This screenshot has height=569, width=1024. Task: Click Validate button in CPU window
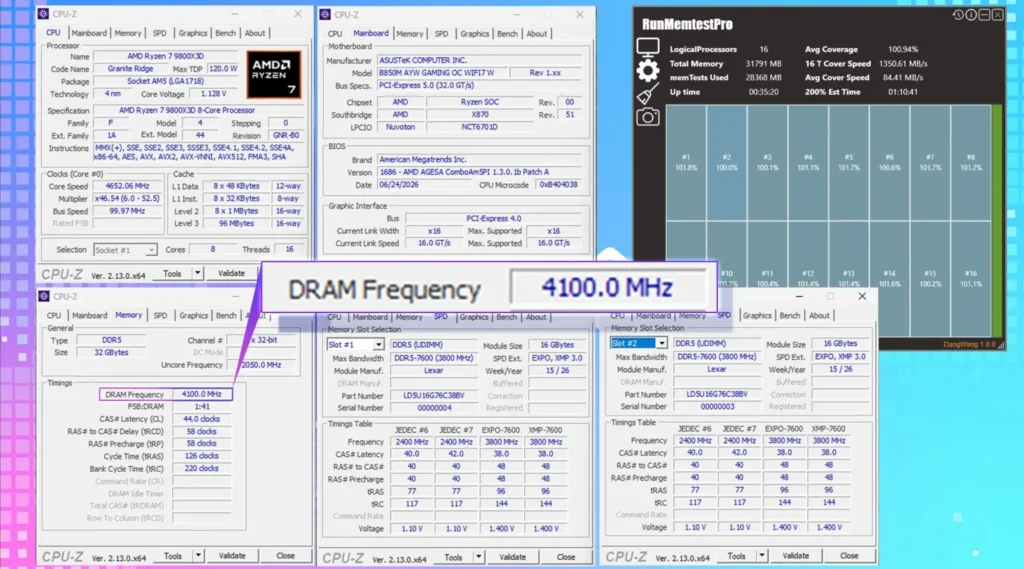231,273
